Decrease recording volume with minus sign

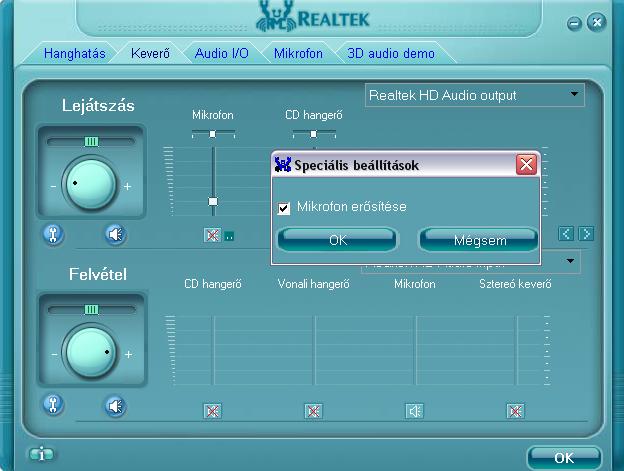pos(54,354)
